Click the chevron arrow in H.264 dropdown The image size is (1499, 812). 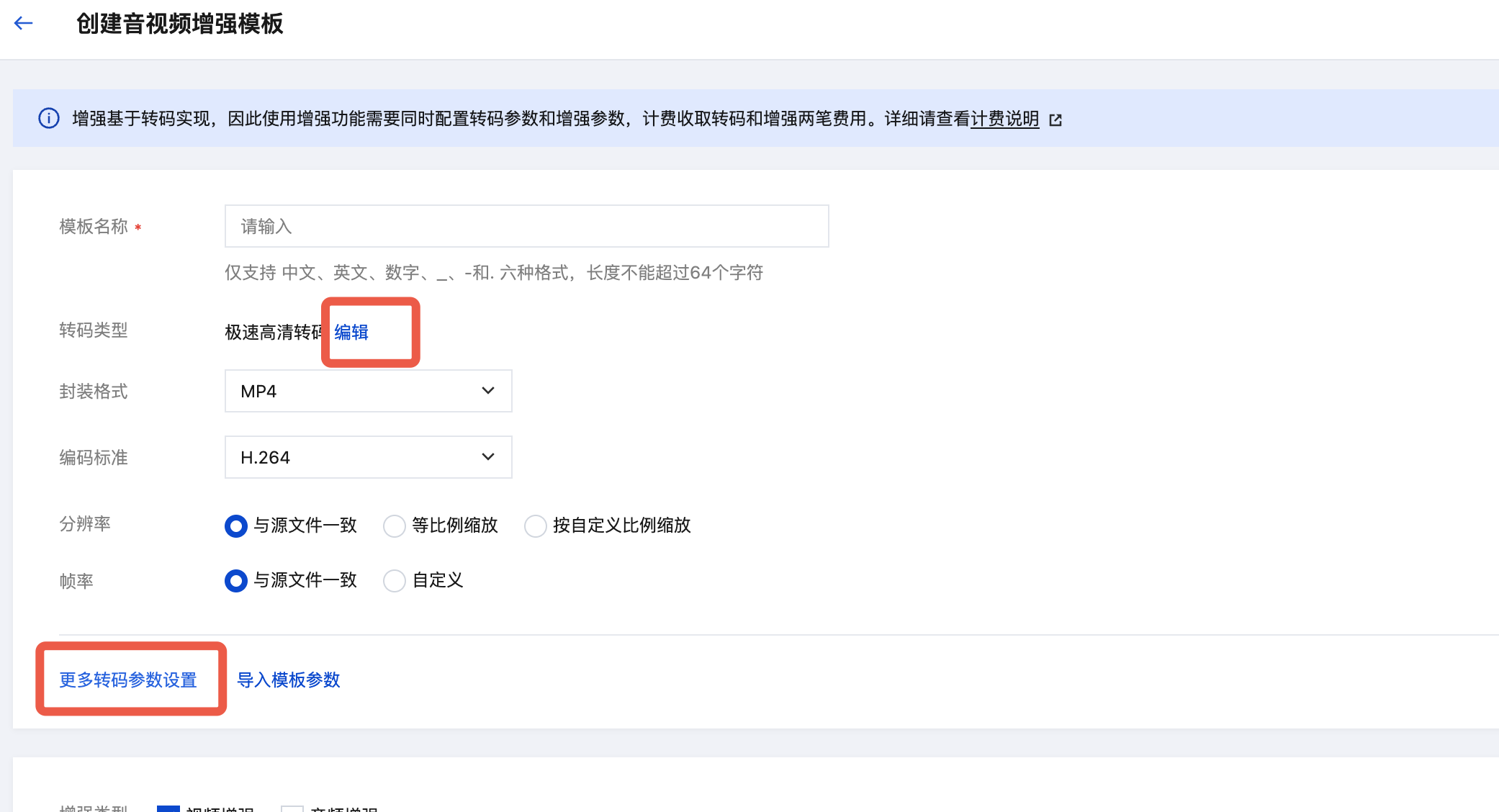click(487, 457)
